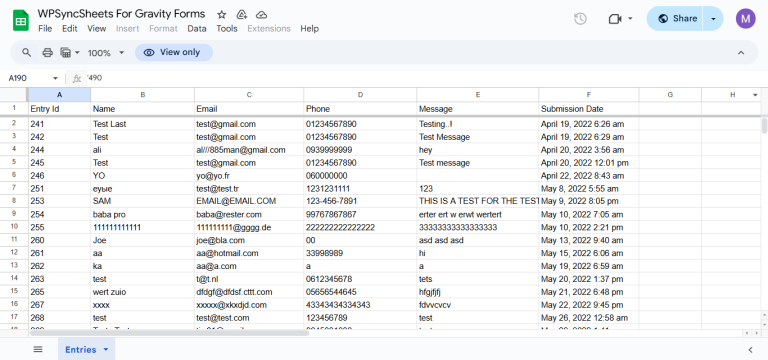Click the Submission Date header cell

[589, 109]
